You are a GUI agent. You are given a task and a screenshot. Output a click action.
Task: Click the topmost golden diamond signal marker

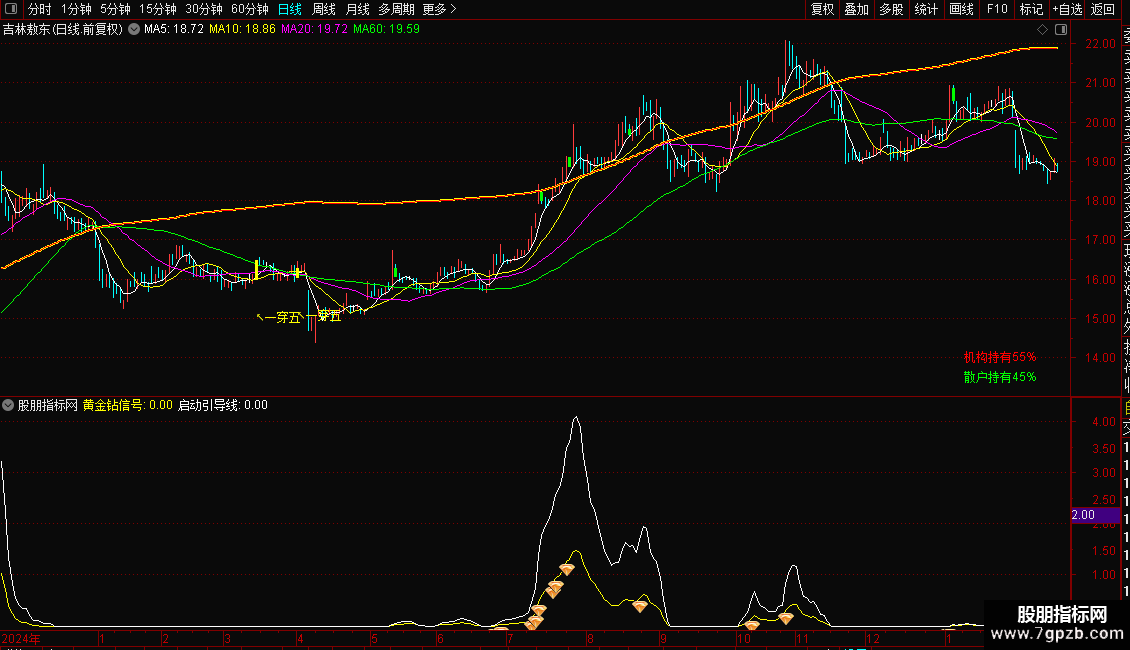566,569
